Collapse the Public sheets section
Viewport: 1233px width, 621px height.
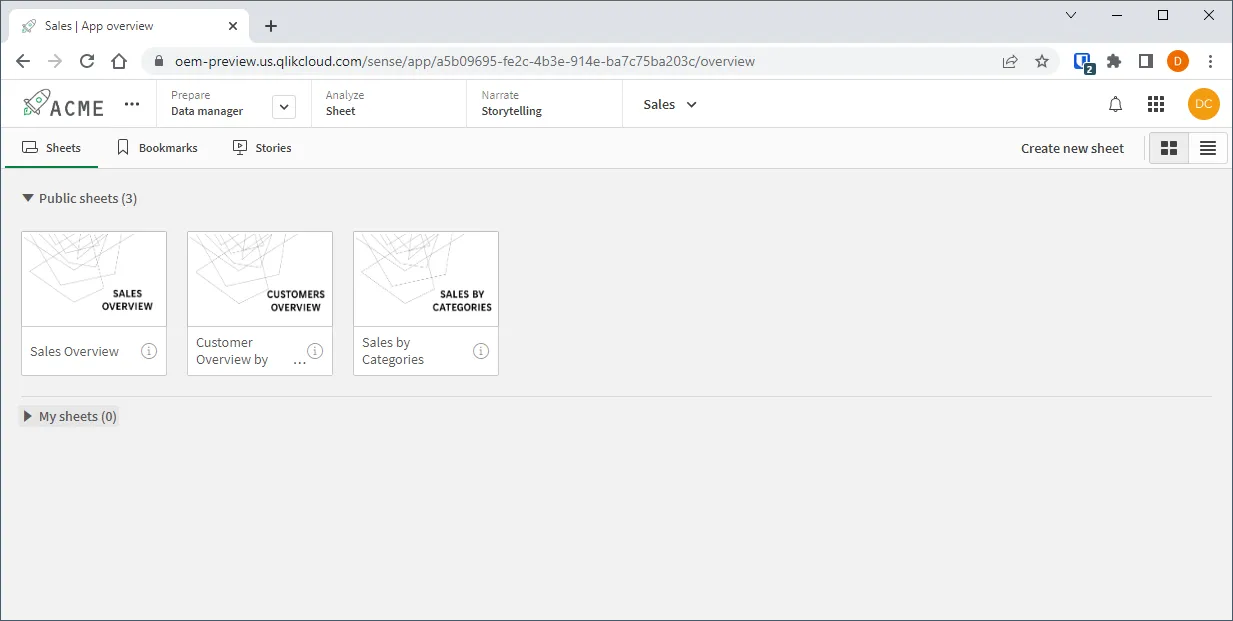[x=27, y=198]
